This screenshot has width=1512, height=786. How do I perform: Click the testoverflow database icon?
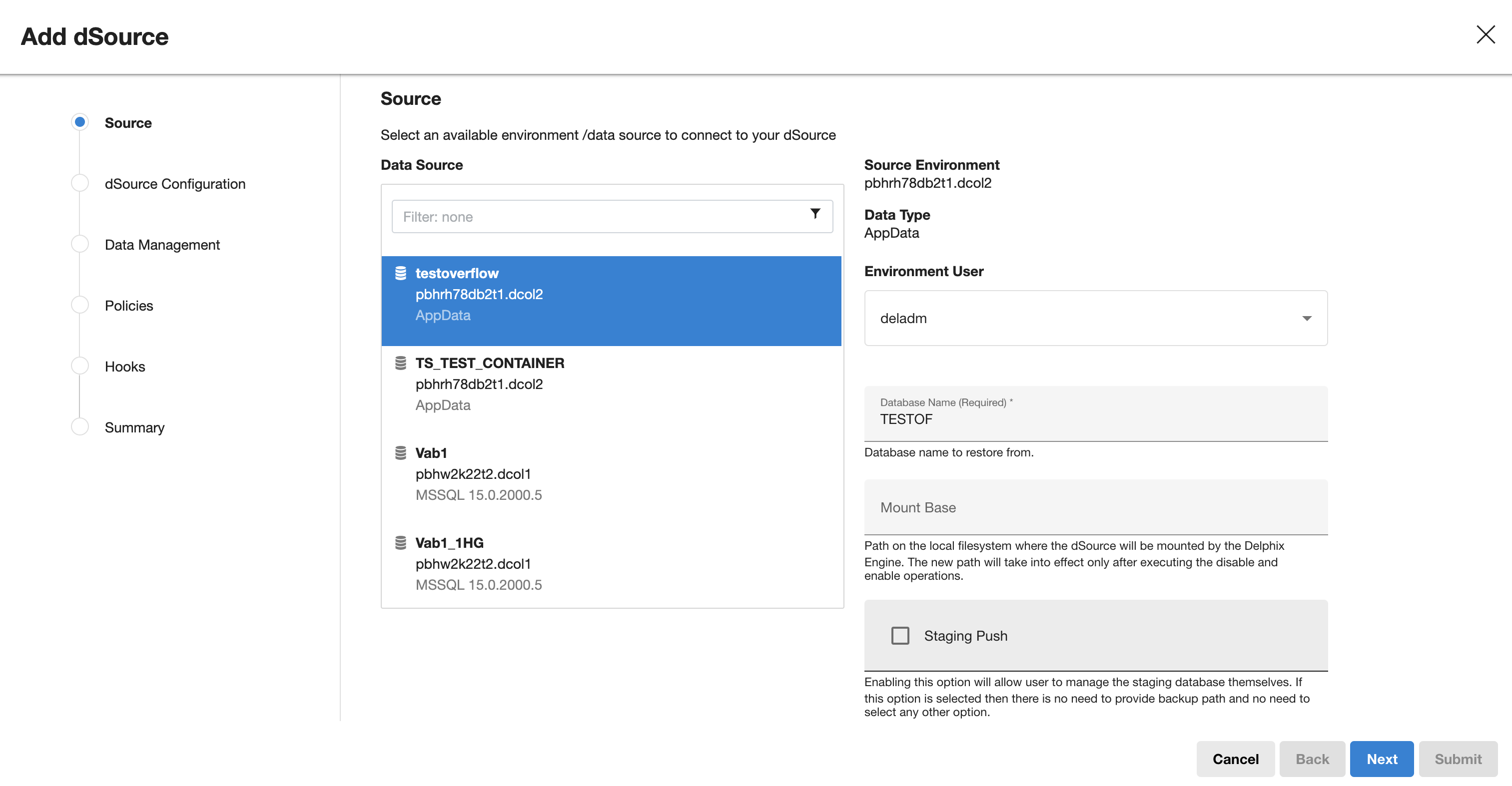click(x=400, y=273)
